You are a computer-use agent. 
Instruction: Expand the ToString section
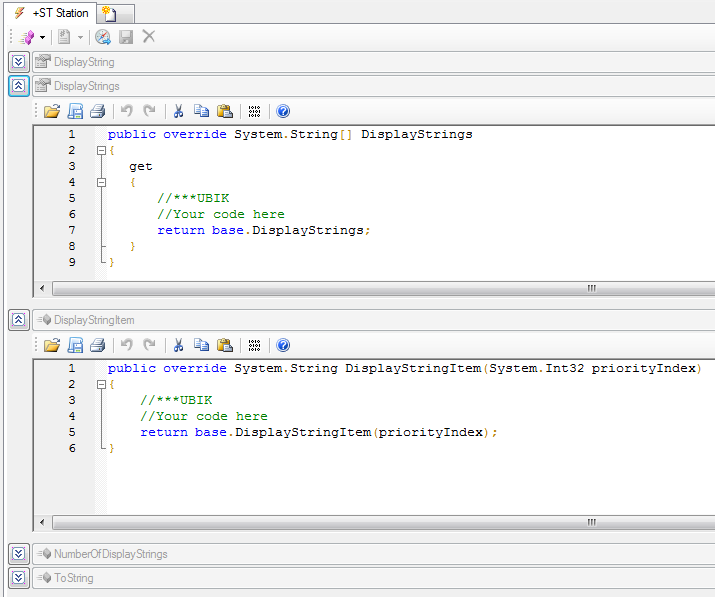[18, 577]
